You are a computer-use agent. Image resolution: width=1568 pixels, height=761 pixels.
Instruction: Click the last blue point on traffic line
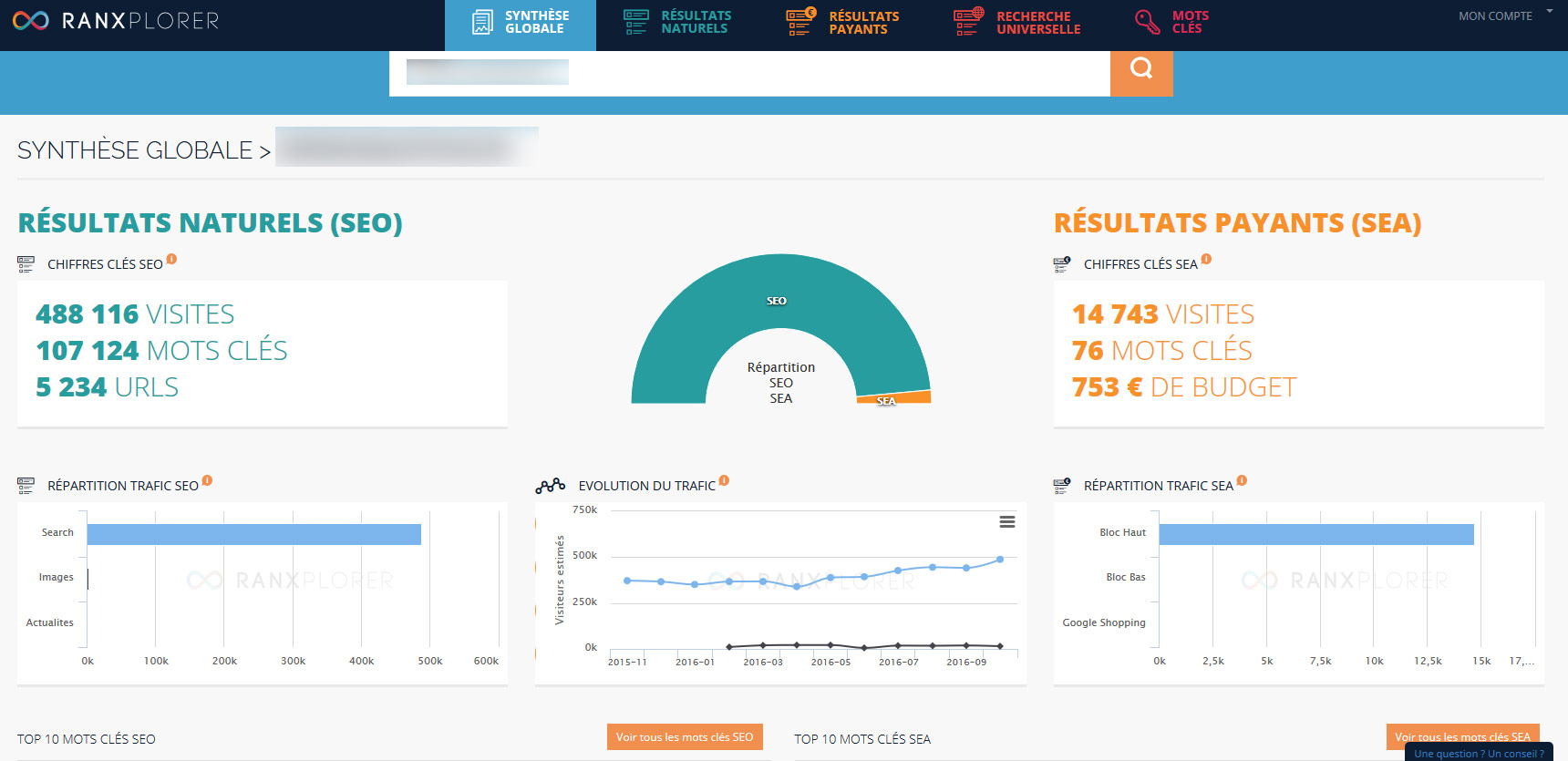pyautogui.click(x=1000, y=560)
